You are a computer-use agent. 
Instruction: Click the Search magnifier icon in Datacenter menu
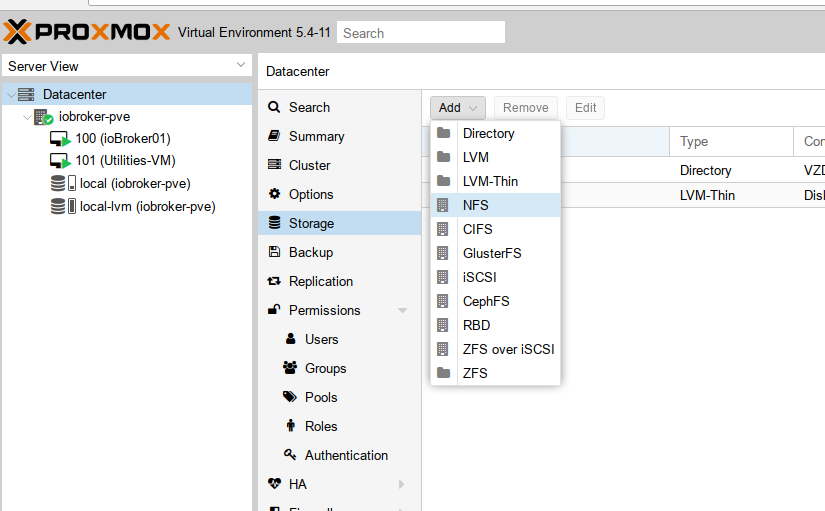pyautogui.click(x=274, y=107)
